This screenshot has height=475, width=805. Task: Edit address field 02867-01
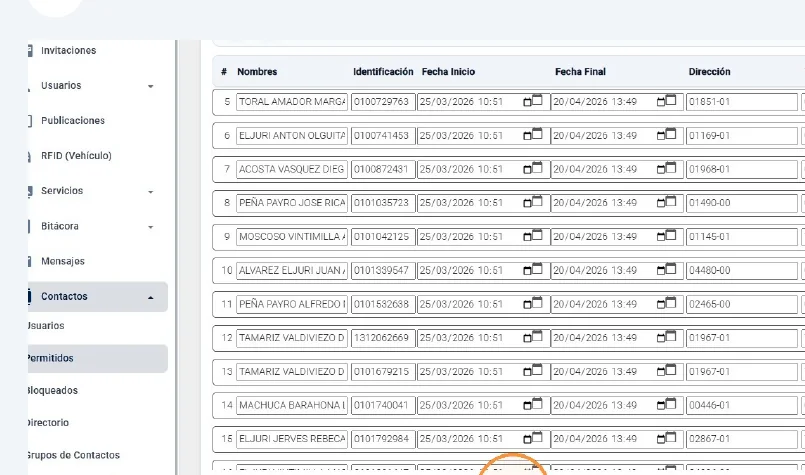pyautogui.click(x=742, y=439)
